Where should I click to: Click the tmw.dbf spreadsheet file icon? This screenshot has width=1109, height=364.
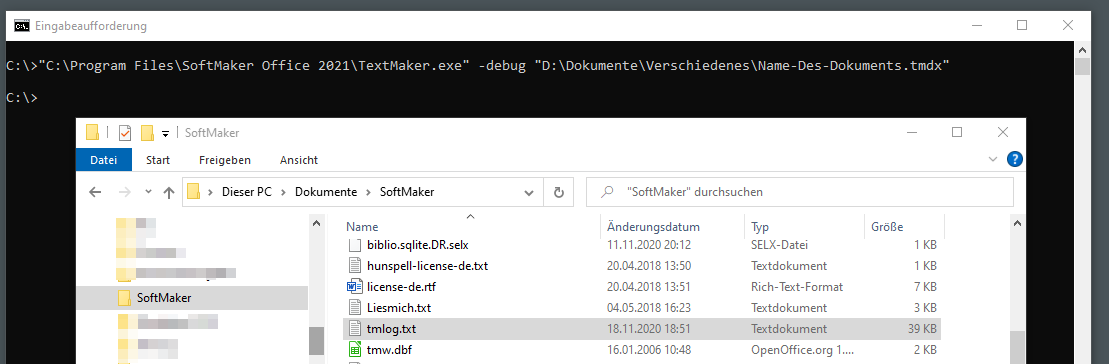pos(354,350)
